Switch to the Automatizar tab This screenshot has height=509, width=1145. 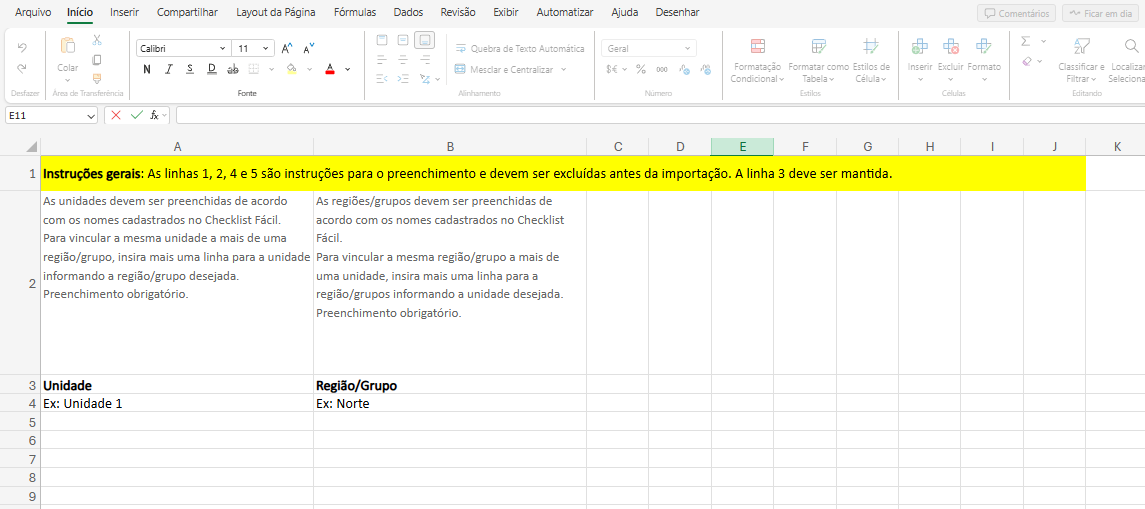click(x=564, y=12)
